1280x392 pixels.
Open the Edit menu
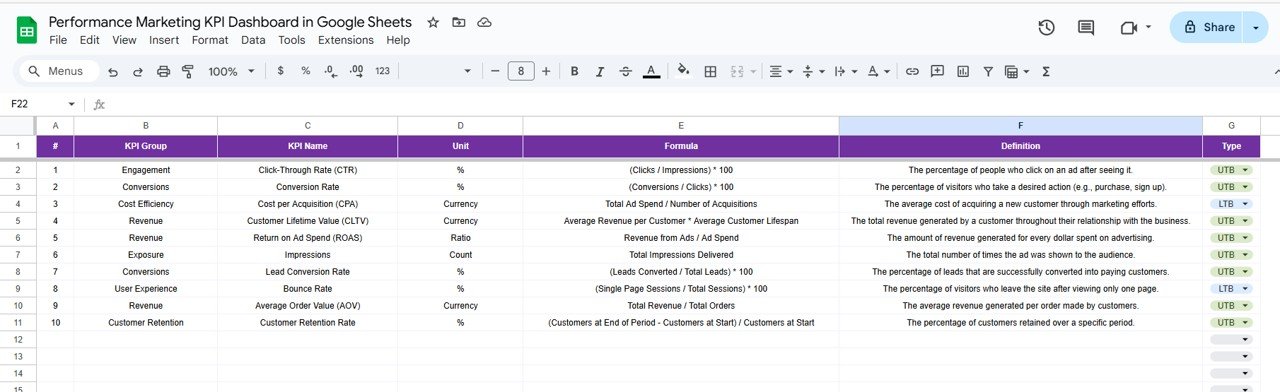90,40
